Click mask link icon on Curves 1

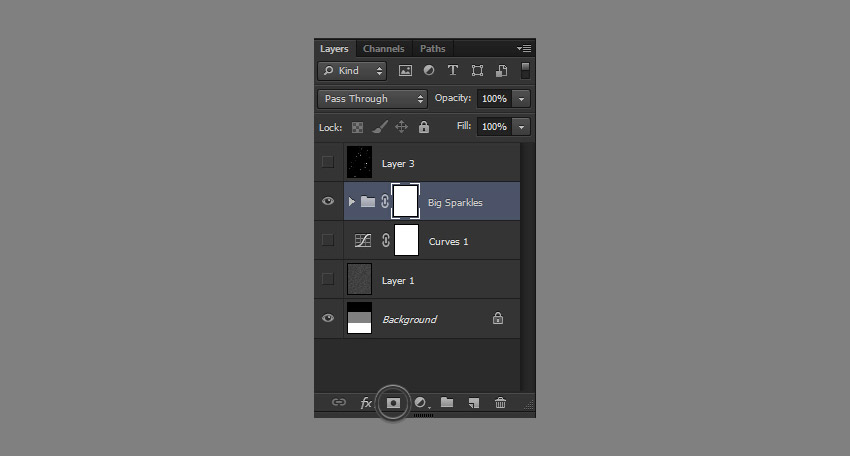coord(385,240)
